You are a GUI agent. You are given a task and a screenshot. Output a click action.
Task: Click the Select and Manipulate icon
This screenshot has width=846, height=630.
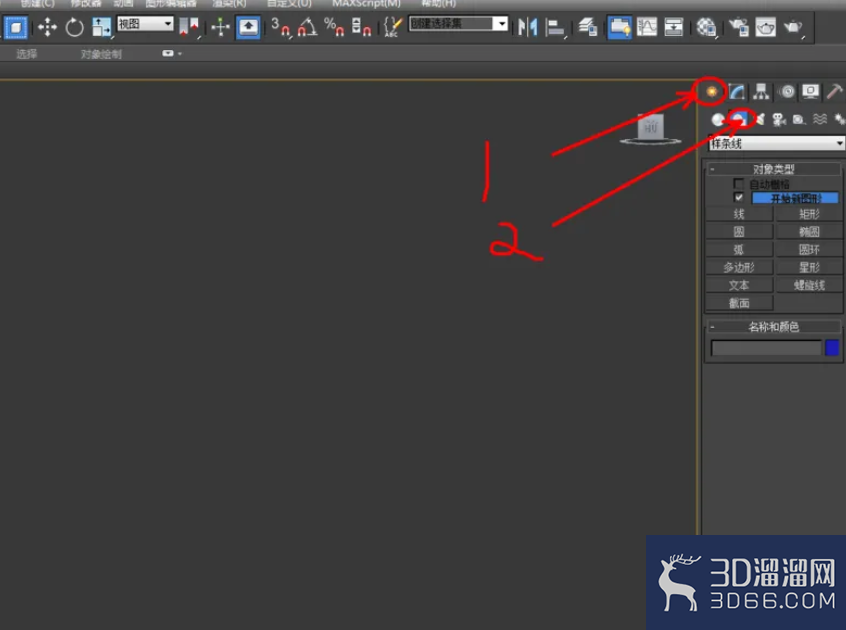(x=220, y=27)
